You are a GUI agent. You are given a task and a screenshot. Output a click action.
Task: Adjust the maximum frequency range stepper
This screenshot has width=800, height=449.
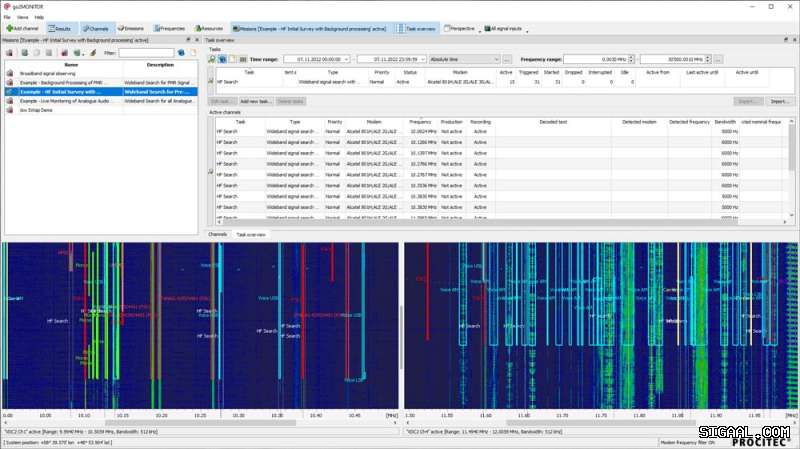coord(708,60)
